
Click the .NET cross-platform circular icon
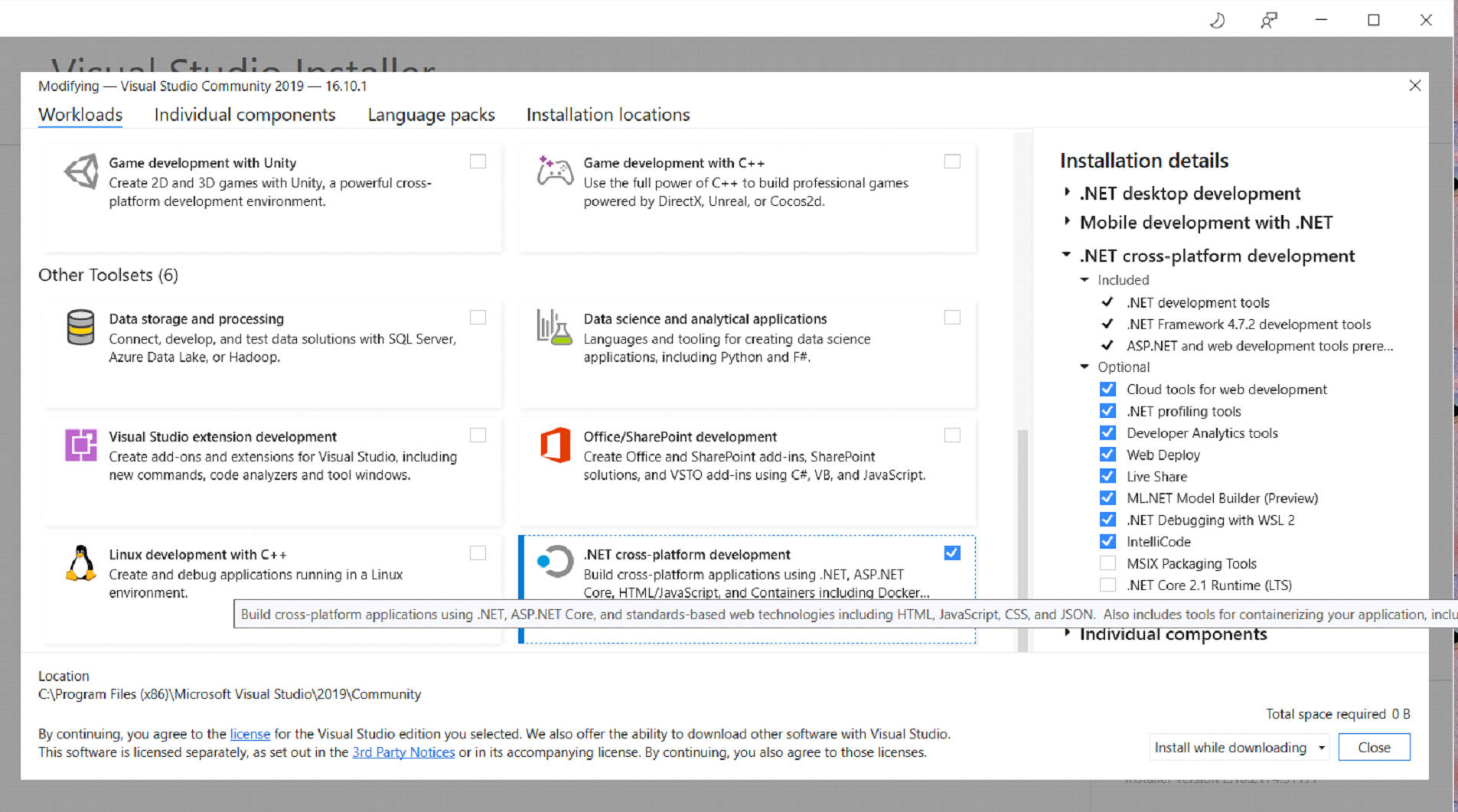pos(555,562)
